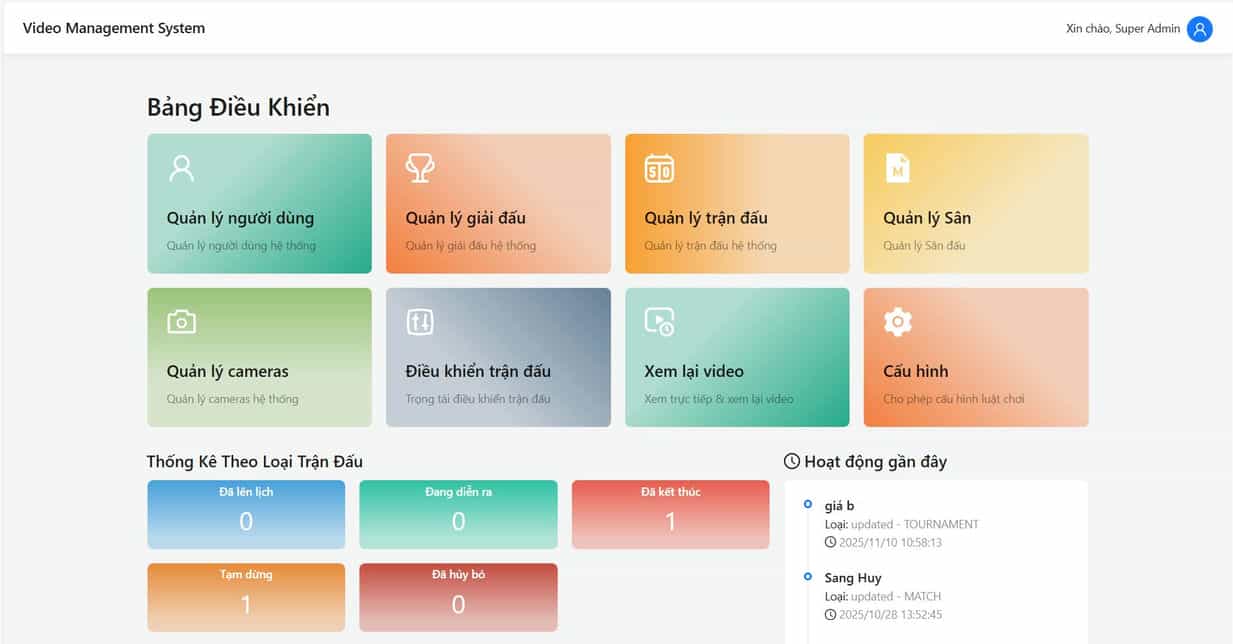Click the trophy icon on Quản lý giải đấu card

pos(420,168)
